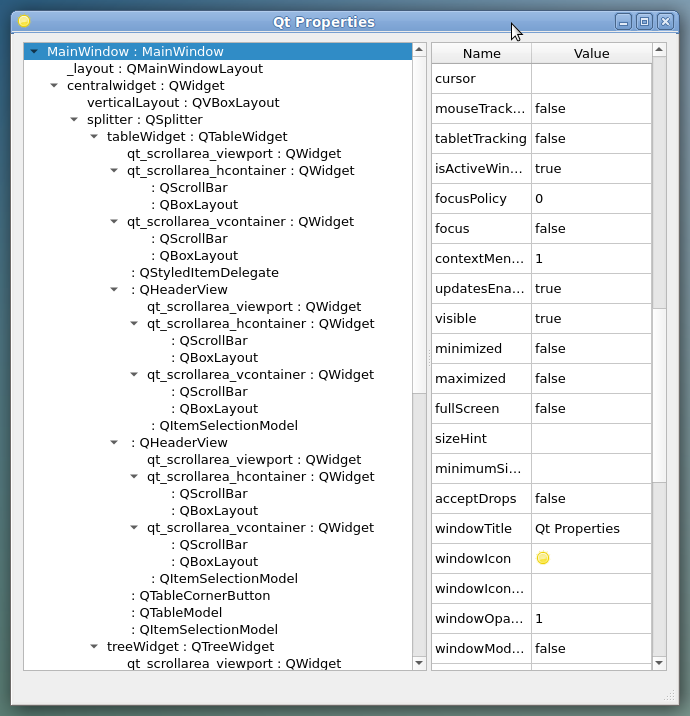The height and width of the screenshot is (716, 690).
Task: Click properties scrollbar up arrow button
Action: click(659, 52)
